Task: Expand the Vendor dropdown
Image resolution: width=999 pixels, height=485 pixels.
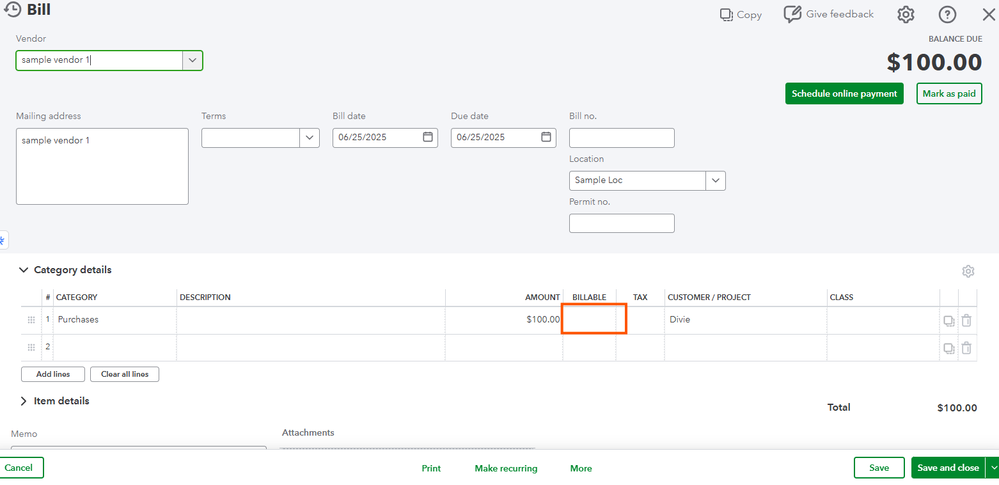Action: (x=192, y=61)
